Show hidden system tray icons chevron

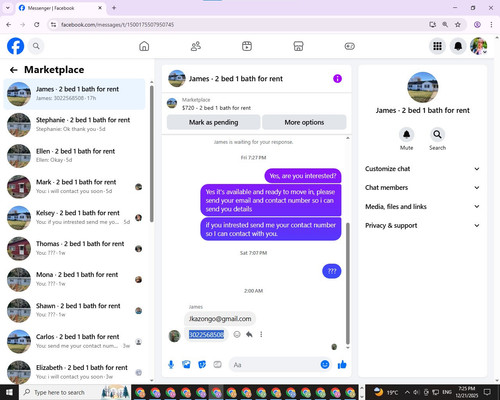[x=407, y=392]
